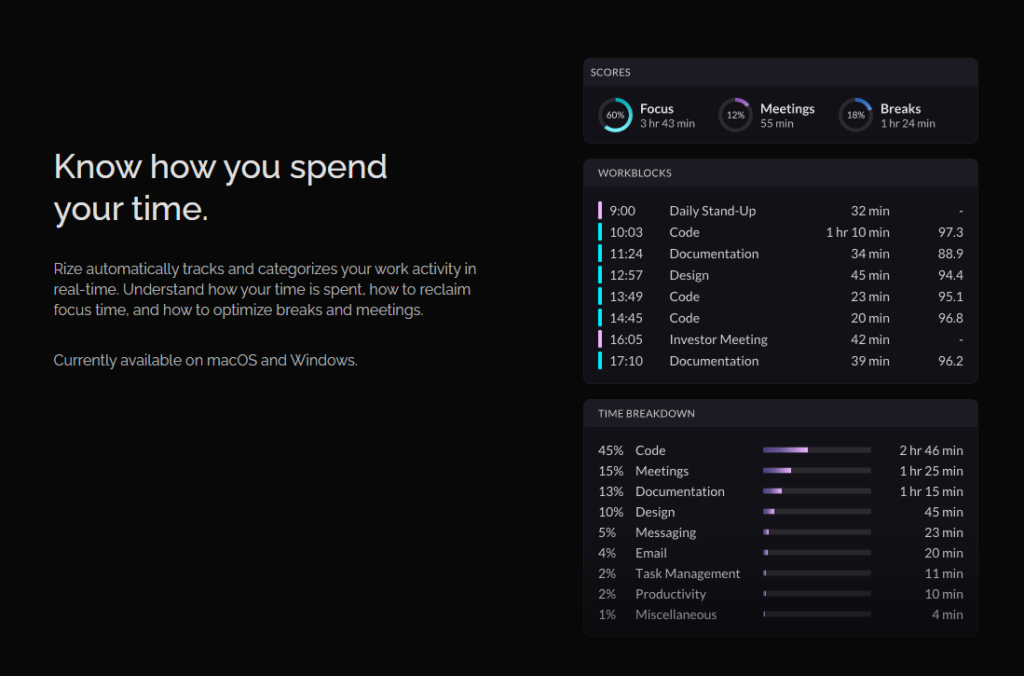The width and height of the screenshot is (1024, 676).
Task: Click the 45% value beside Code
Action: pos(611,451)
